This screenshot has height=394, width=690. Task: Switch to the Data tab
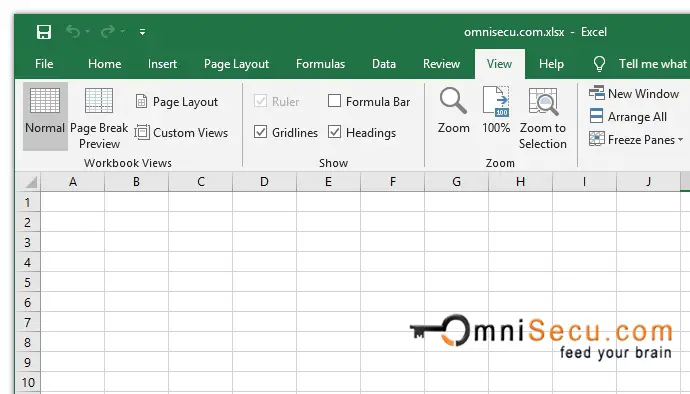click(x=384, y=64)
